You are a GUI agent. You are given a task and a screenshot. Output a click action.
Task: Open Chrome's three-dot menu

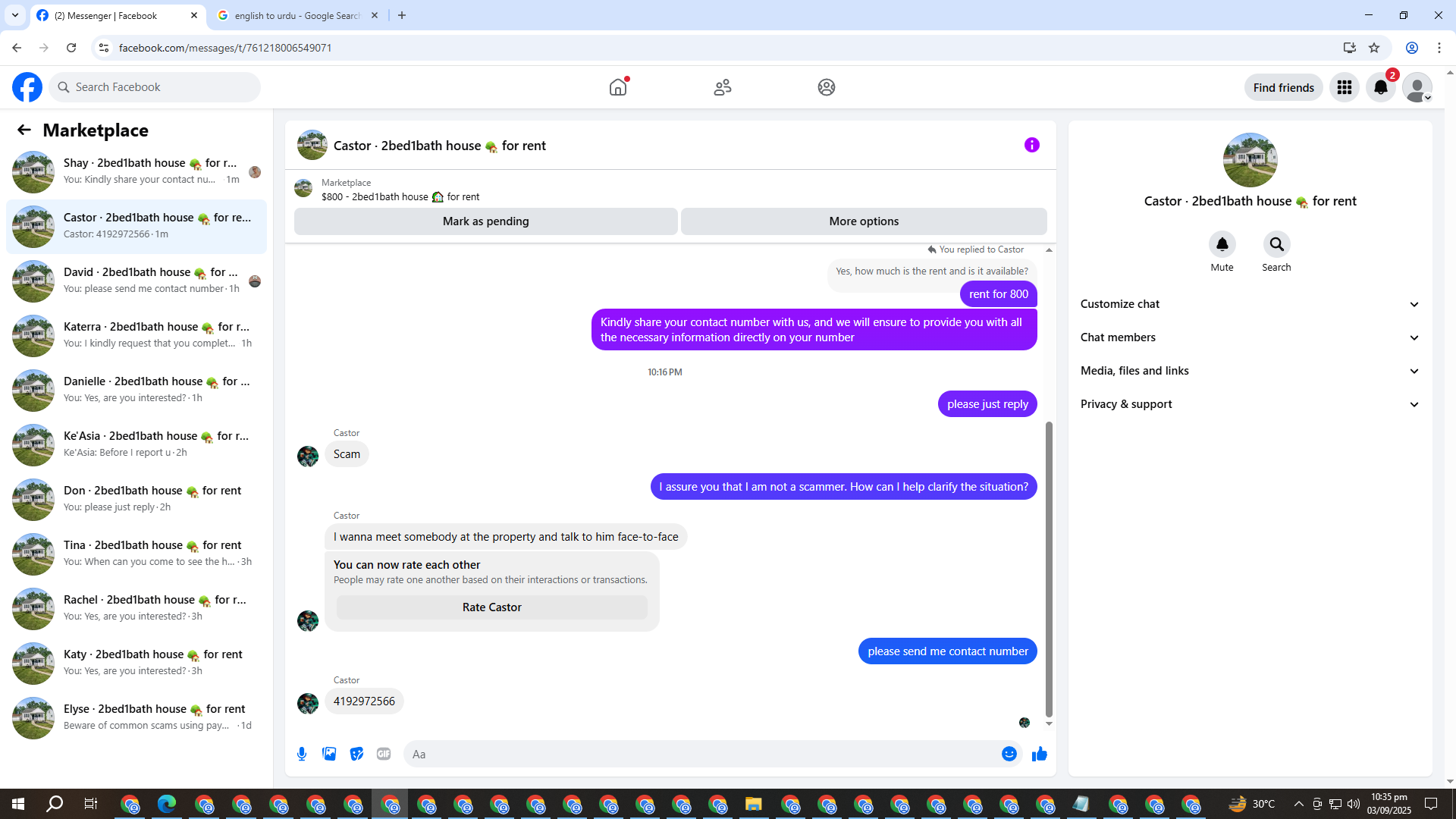(x=1439, y=48)
